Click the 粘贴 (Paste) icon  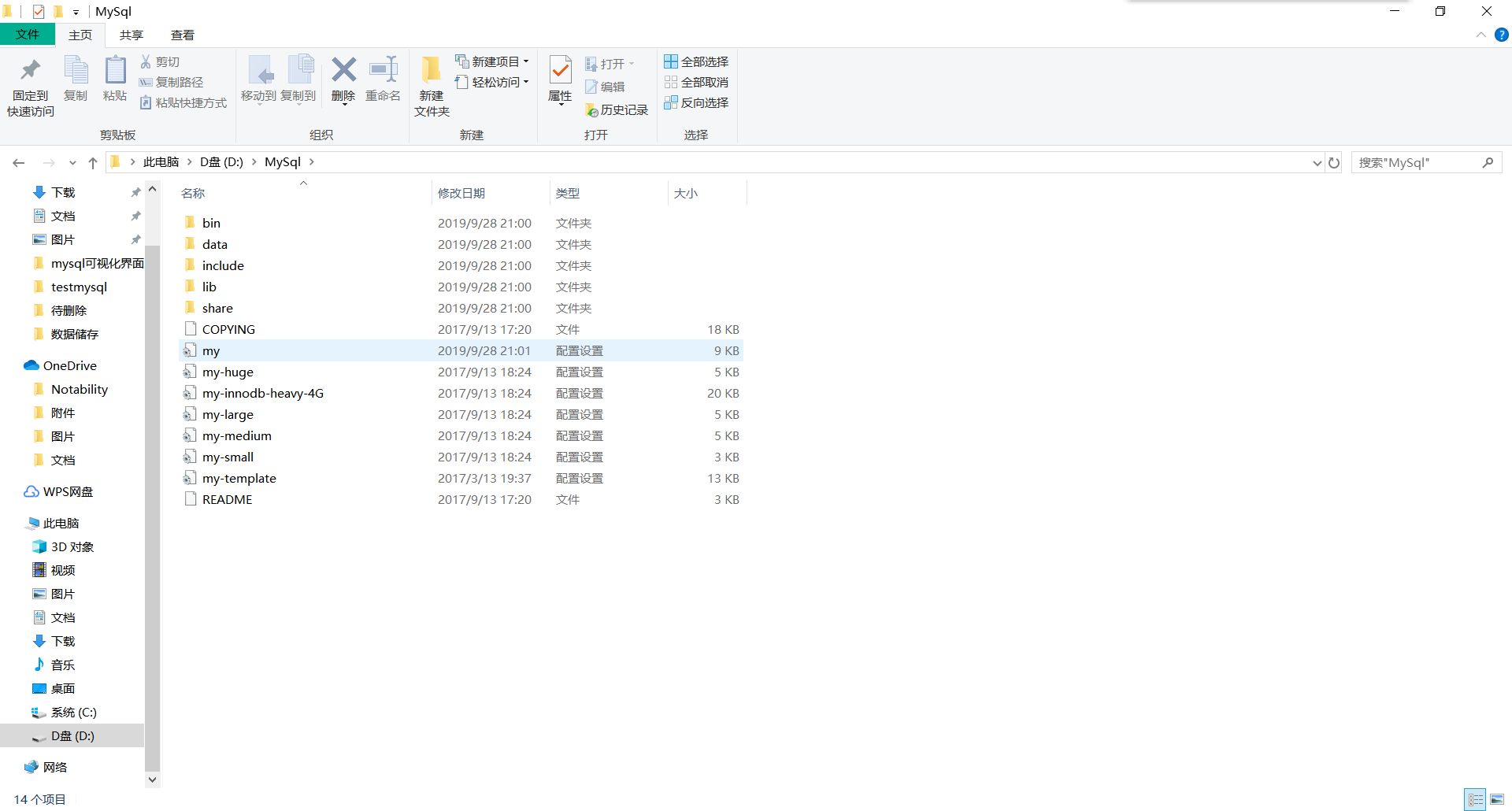115,79
